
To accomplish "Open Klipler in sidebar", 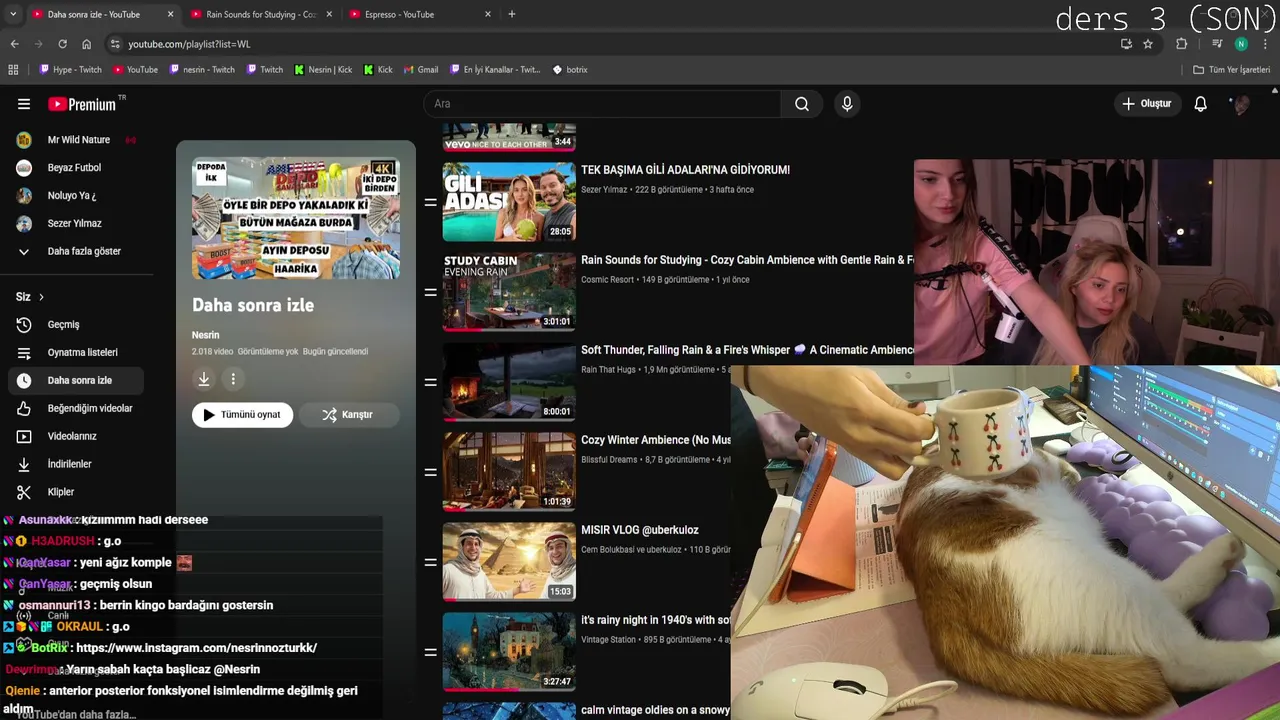I will tap(75, 492).
